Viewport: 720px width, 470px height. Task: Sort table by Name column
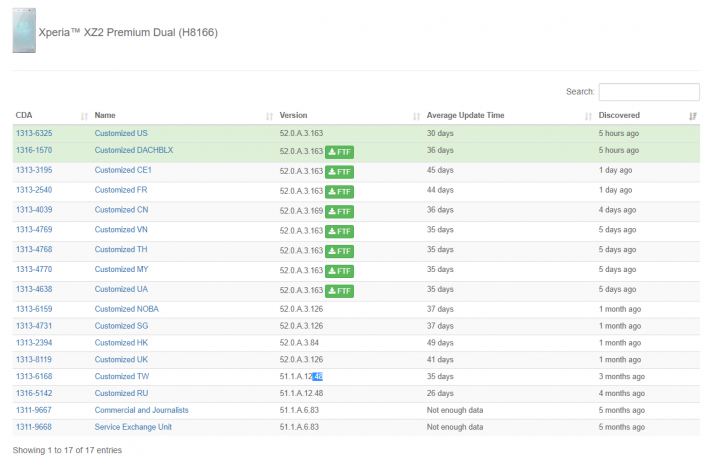[x=183, y=115]
